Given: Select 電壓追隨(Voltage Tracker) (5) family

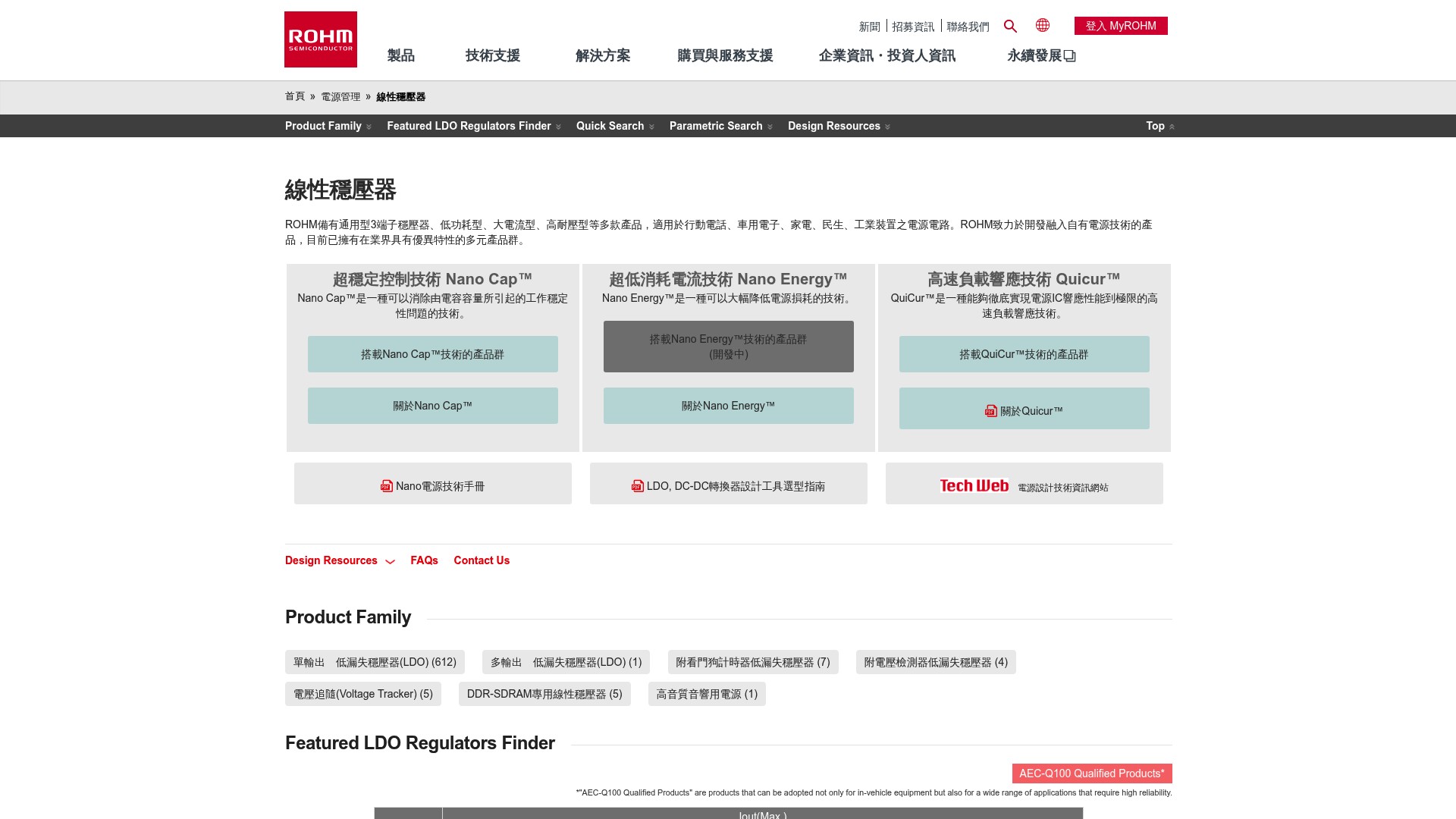Looking at the screenshot, I should pos(363,694).
